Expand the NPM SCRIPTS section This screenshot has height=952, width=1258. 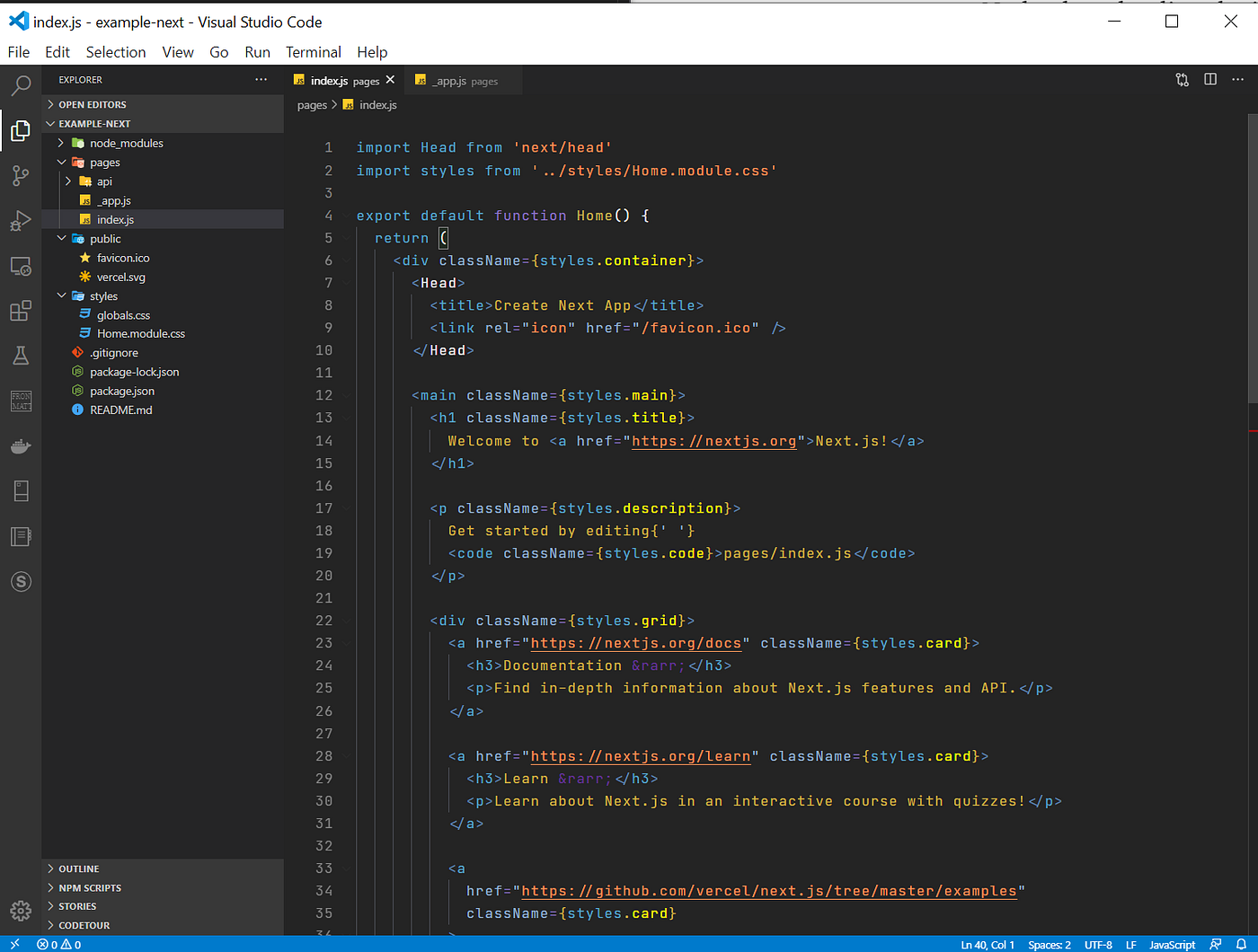tap(163, 888)
